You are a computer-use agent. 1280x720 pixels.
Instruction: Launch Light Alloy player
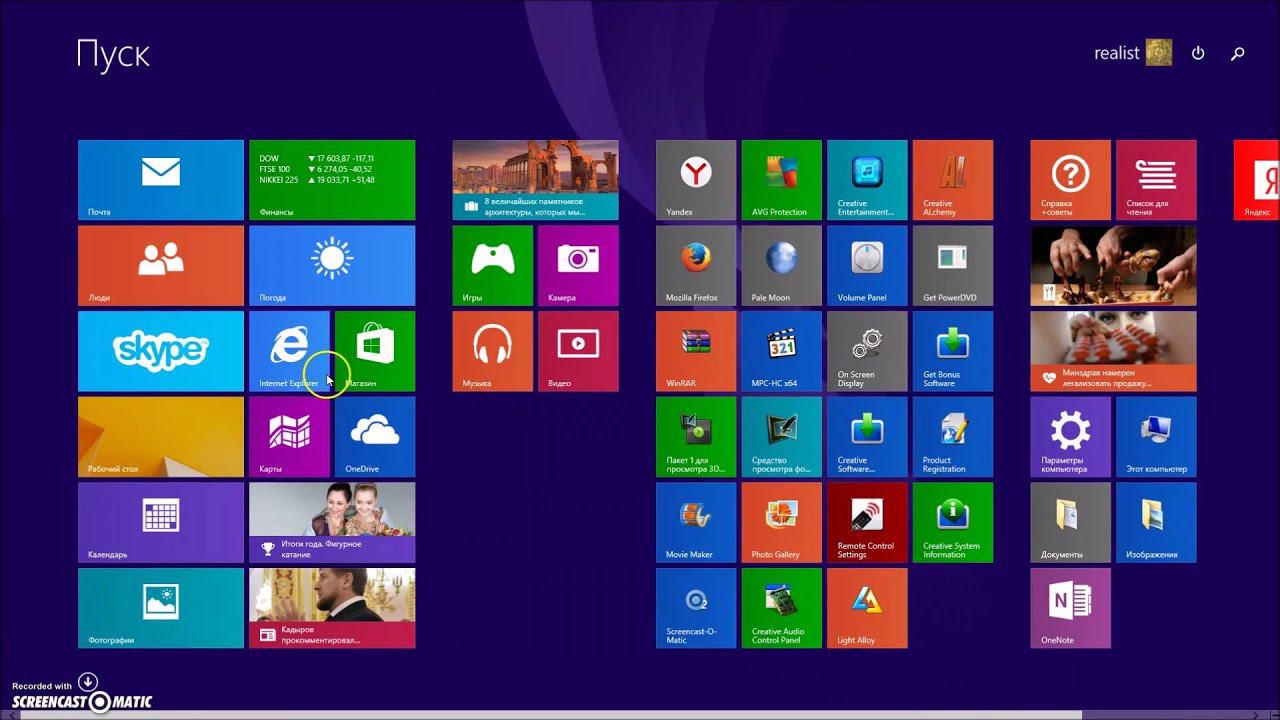tap(867, 608)
